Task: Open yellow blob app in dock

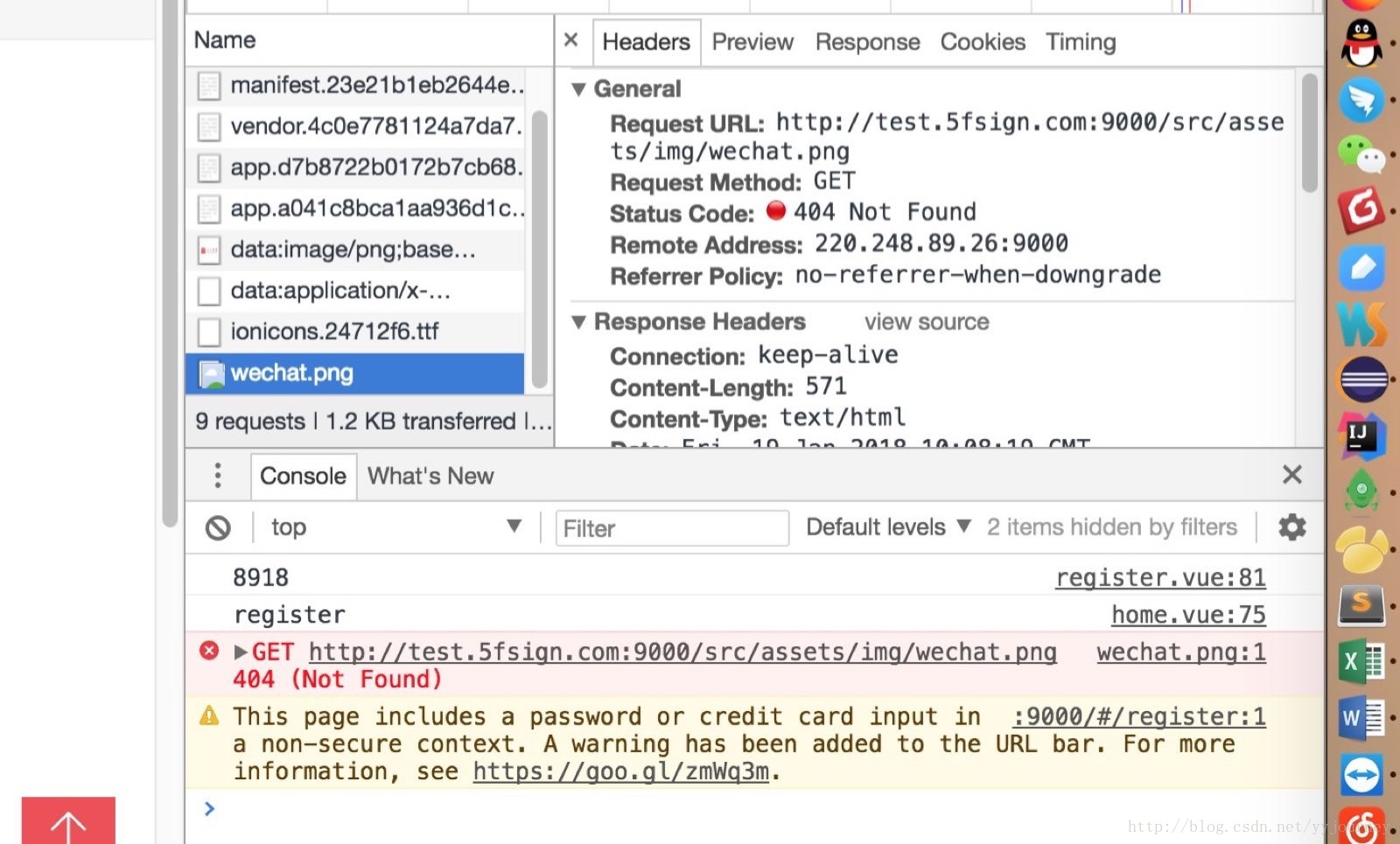Action: click(1361, 549)
